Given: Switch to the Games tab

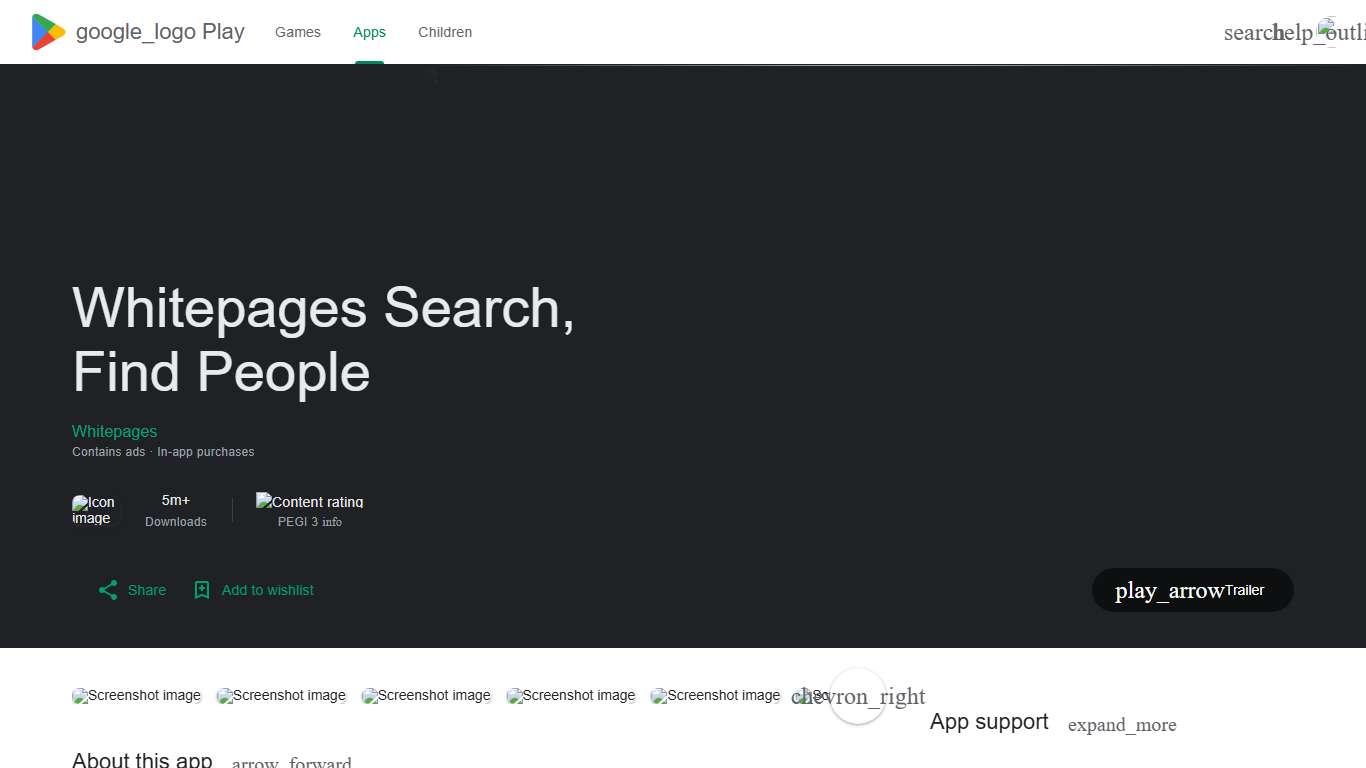Looking at the screenshot, I should pos(297,31).
